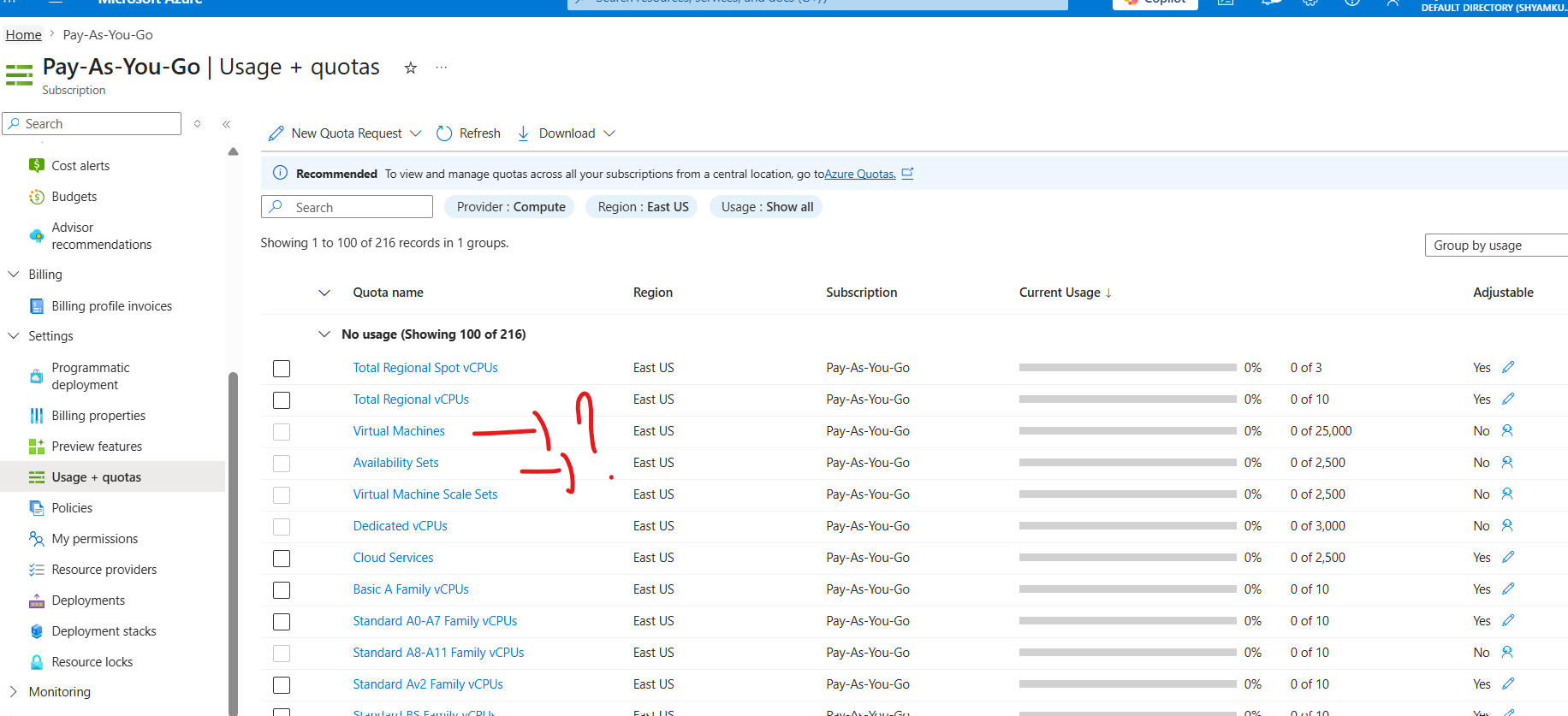The image size is (1568, 716).
Task: Check the Standard A0-A7 Family vCPUs checkbox
Action: pos(282,622)
